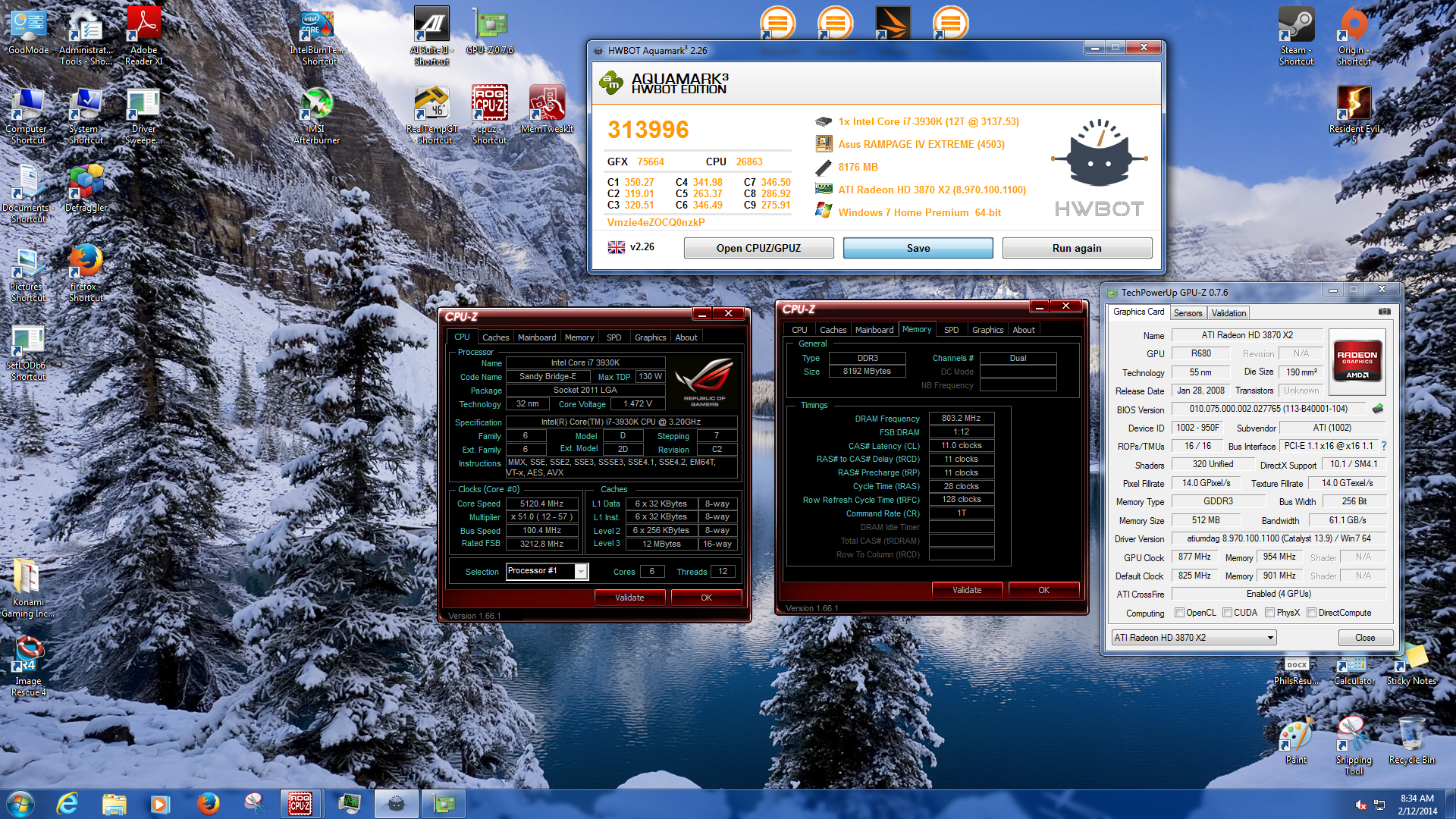Click Asus RAMPAGE IV EXTREME text in Aquamark
Screen dimensions: 1456x819
(921, 144)
